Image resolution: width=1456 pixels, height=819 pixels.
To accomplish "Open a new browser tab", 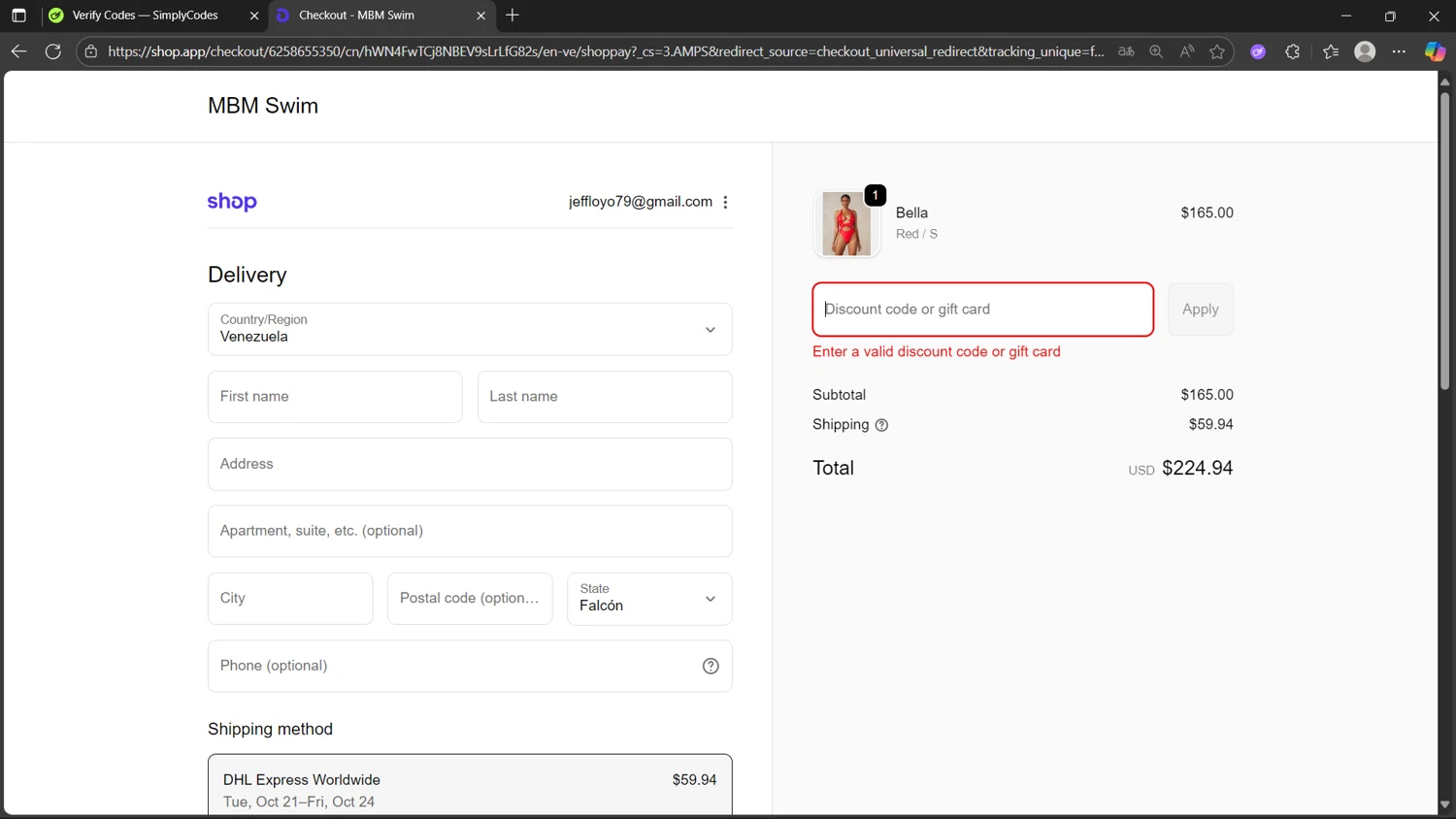I will click(x=513, y=16).
